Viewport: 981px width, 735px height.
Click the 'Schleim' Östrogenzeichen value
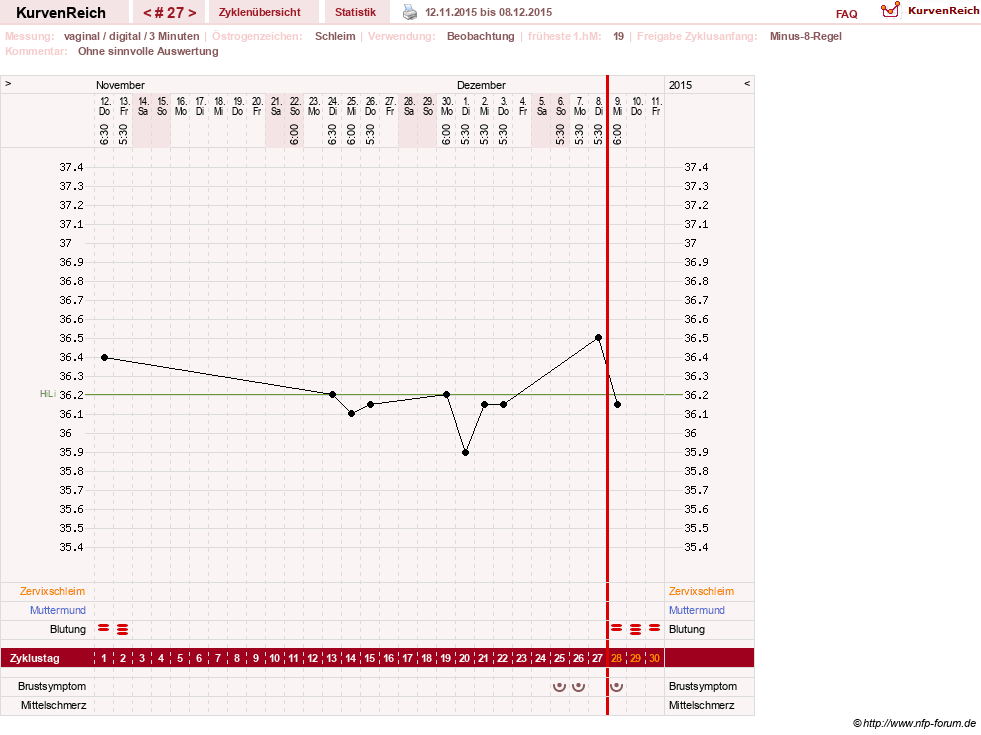pyautogui.click(x=335, y=36)
